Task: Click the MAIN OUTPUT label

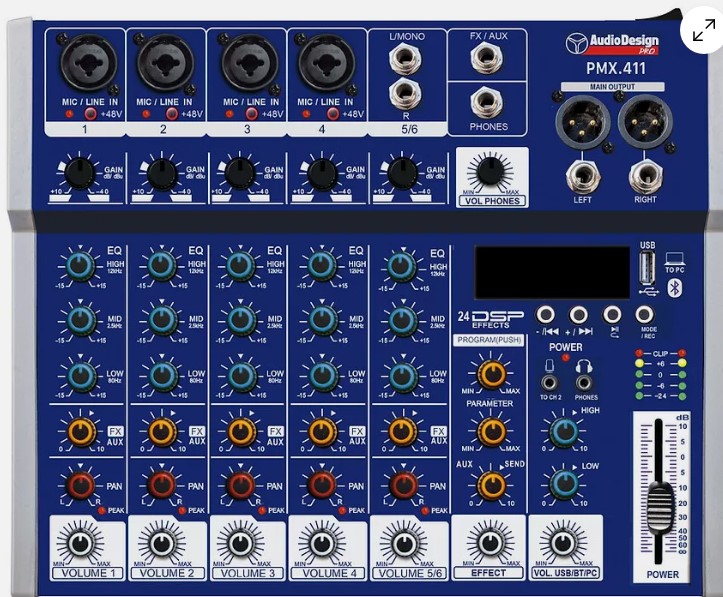Action: point(612,87)
